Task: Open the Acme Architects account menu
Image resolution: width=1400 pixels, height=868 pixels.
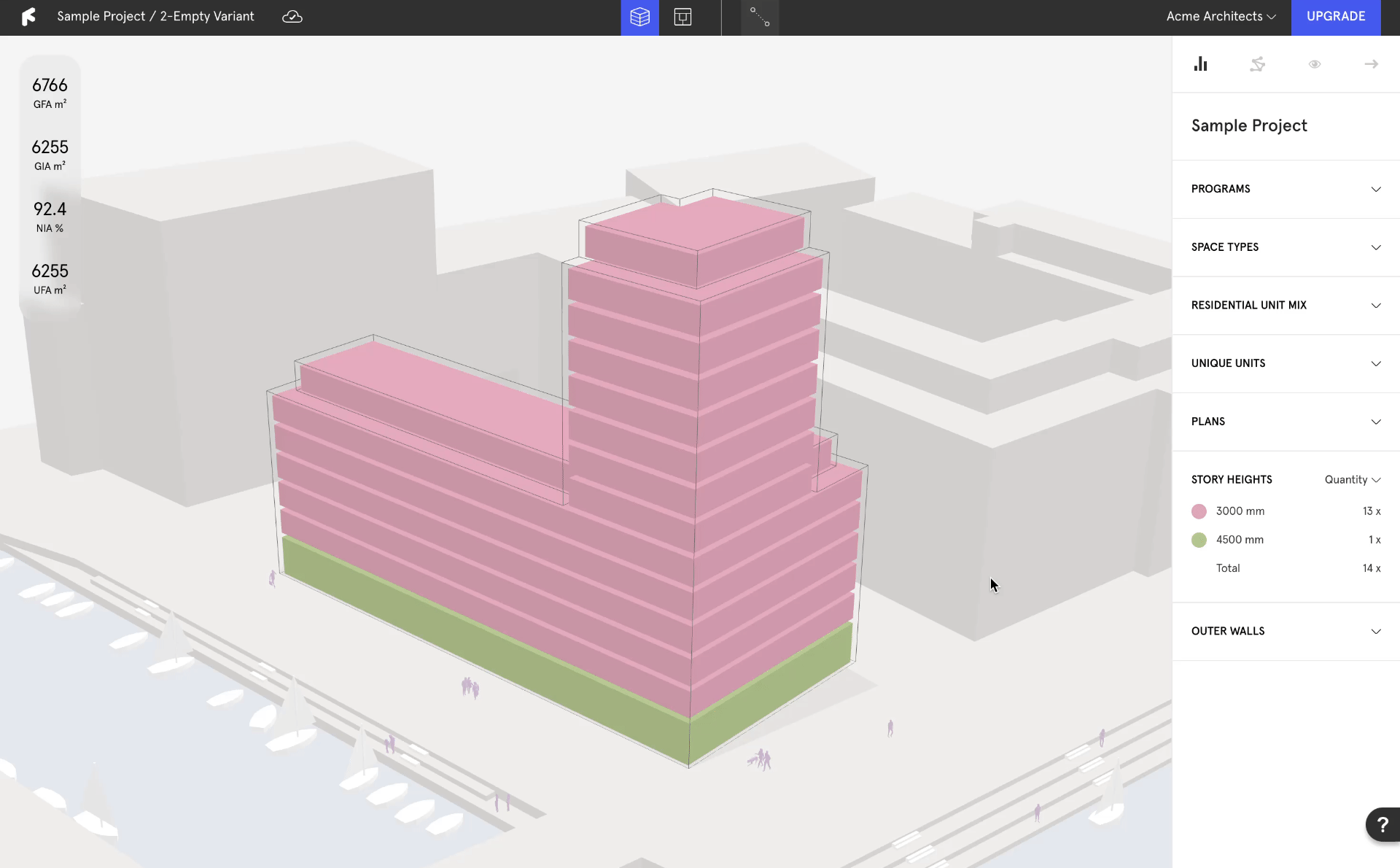Action: (x=1221, y=17)
